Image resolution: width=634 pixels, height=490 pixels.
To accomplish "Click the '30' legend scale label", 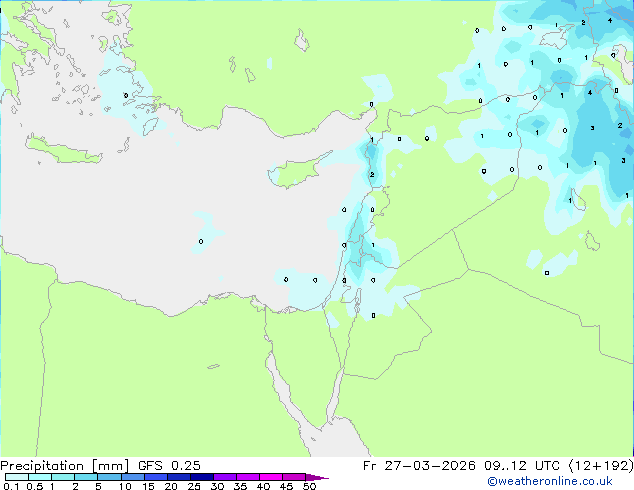I will [217, 486].
